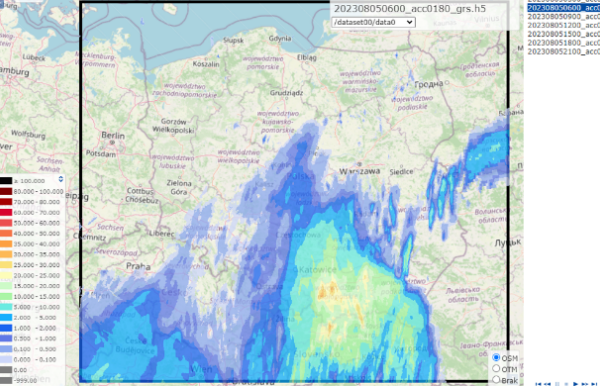Choose the 202308051500 file entry
The image size is (600, 386).
tap(564, 34)
